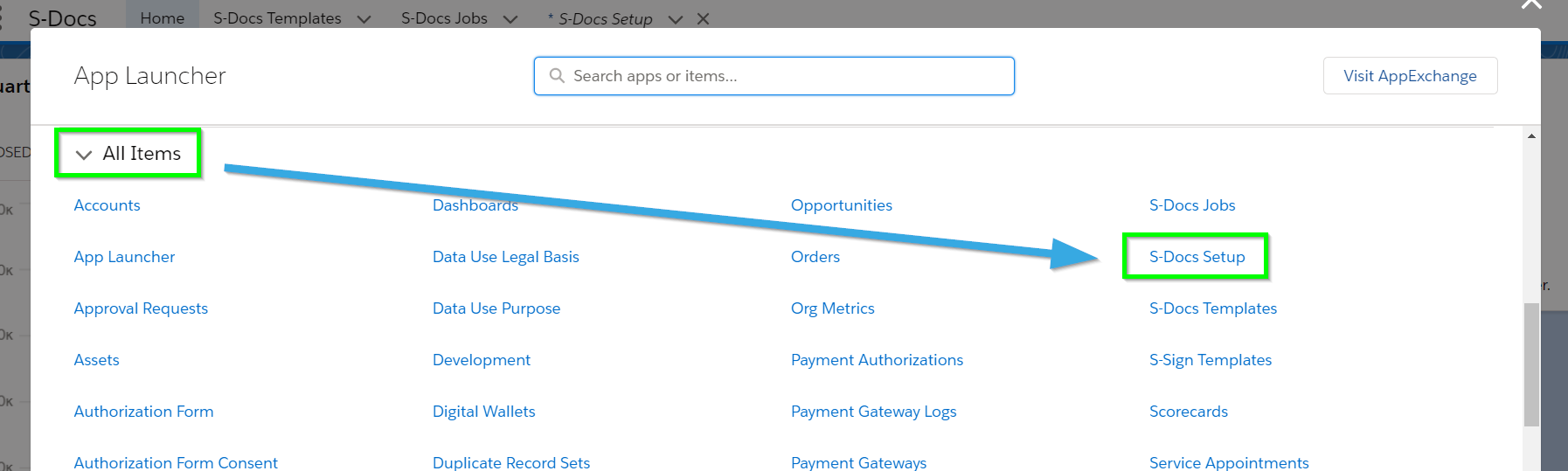Image resolution: width=1568 pixels, height=471 pixels.
Task: Open Data Use Purpose
Action: 496,308
